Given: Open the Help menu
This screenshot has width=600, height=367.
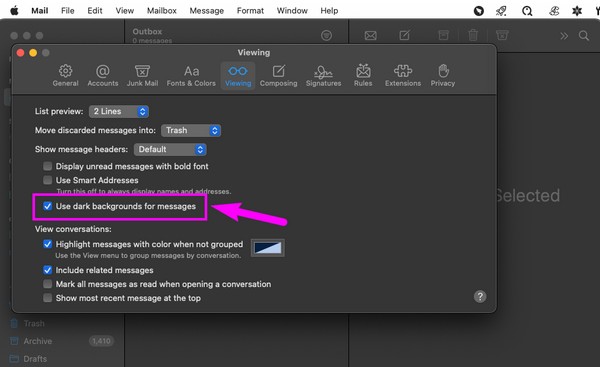Looking at the screenshot, I should coord(329,11).
